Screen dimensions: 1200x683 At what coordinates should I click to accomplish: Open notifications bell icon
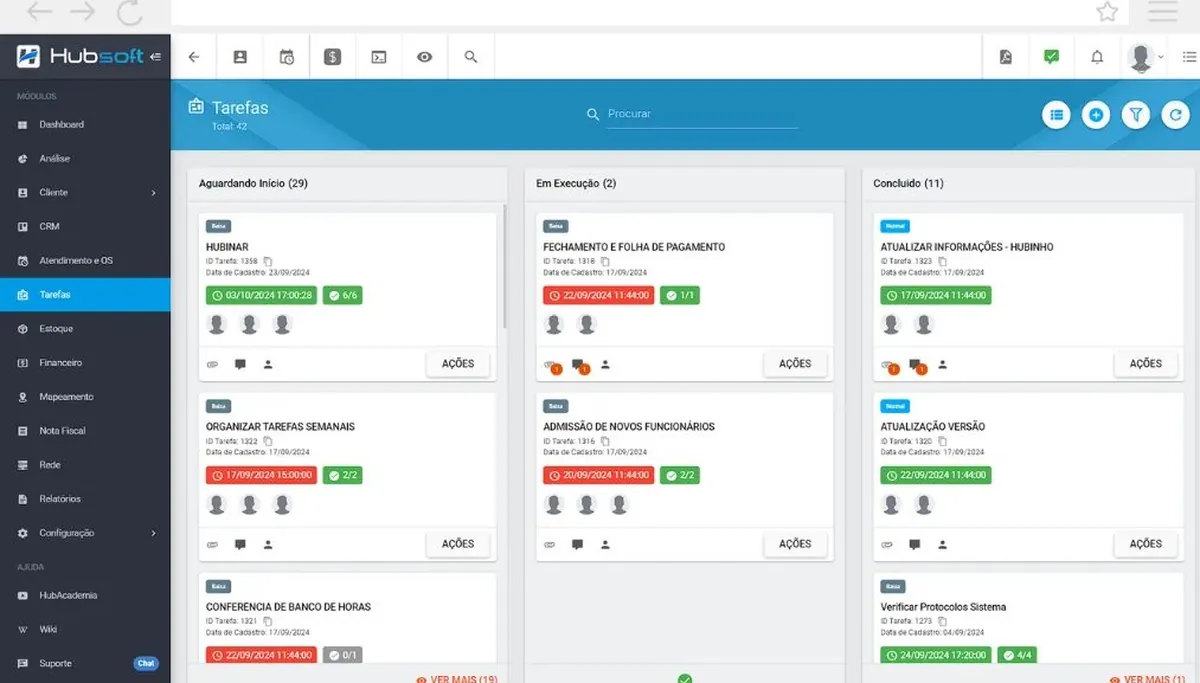tap(1097, 57)
